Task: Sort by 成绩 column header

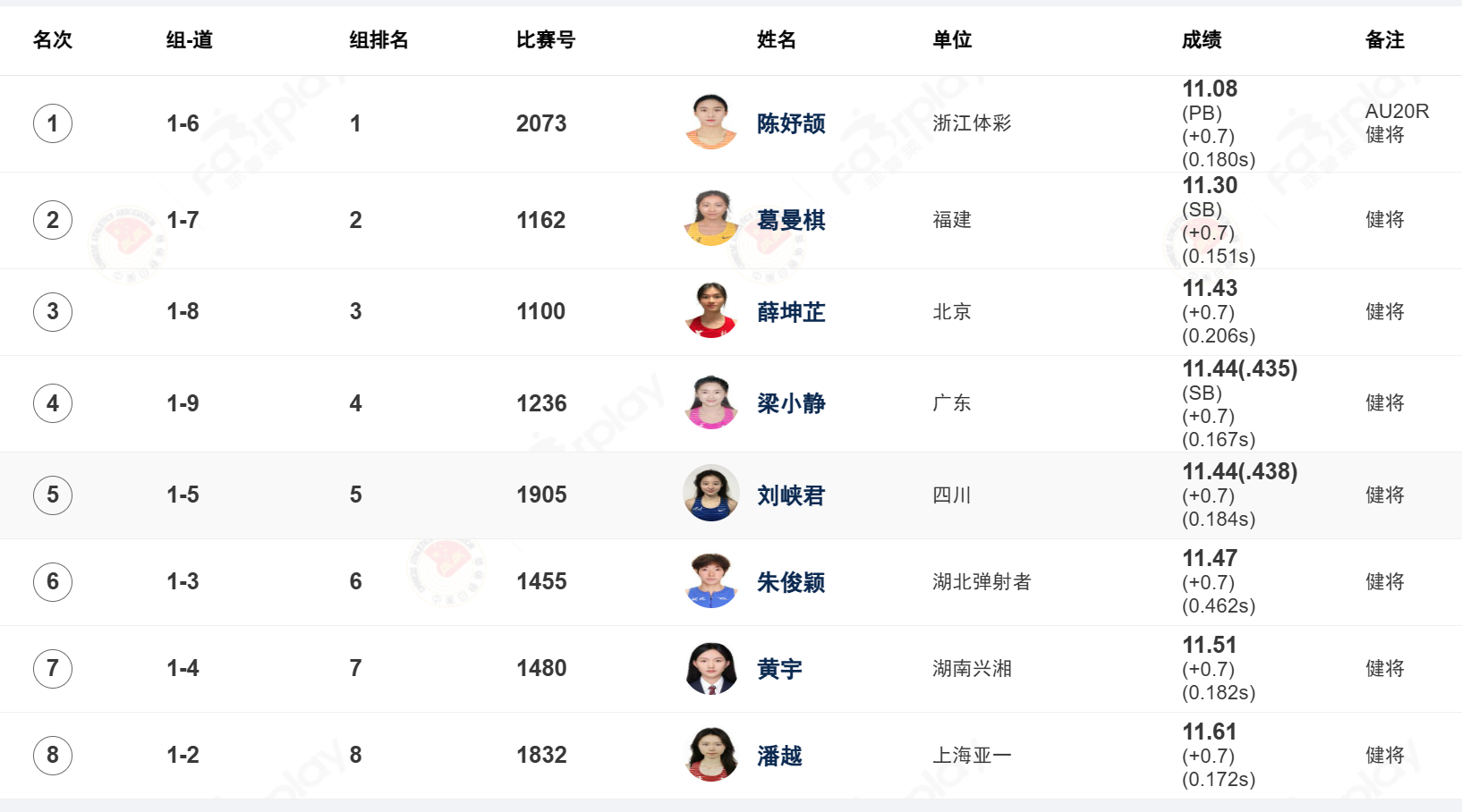Action: coord(1202,39)
